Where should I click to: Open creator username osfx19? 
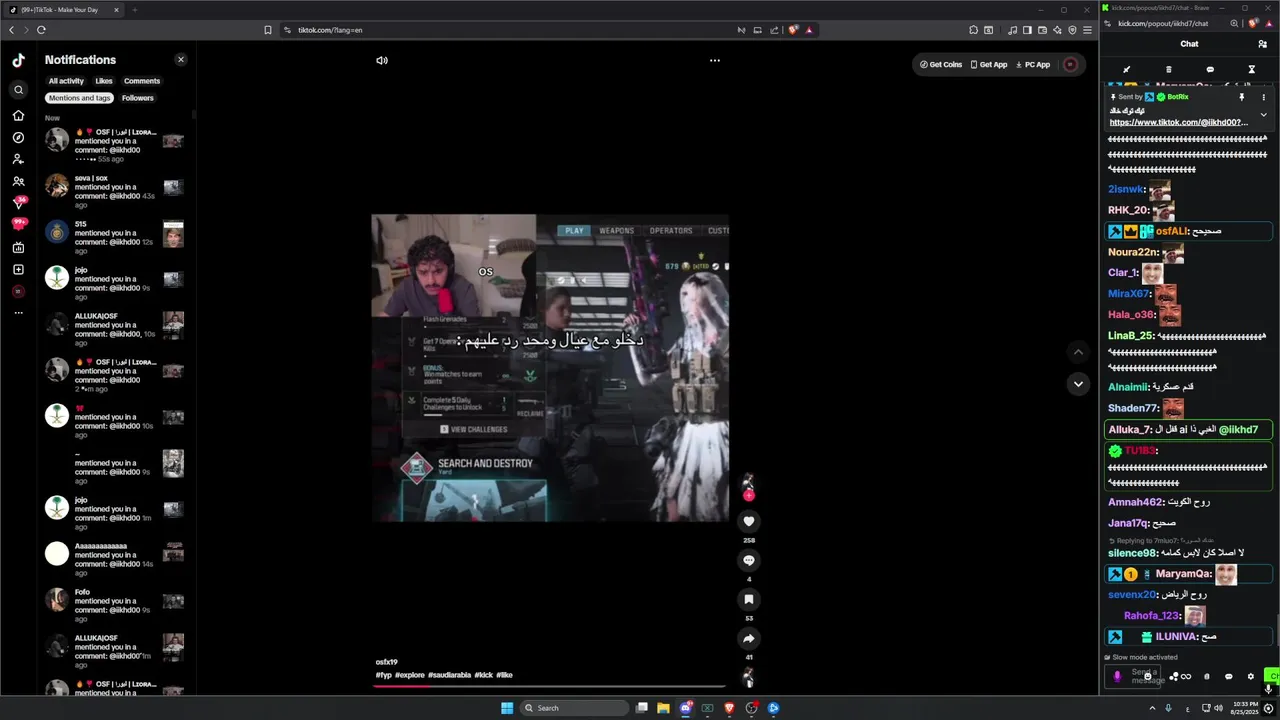click(387, 662)
